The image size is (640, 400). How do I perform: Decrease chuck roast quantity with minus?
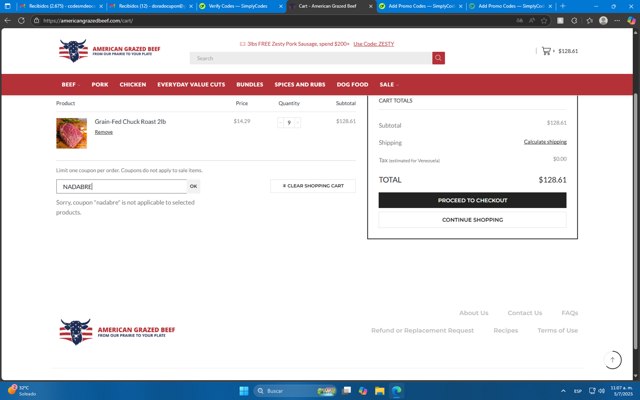pyautogui.click(x=280, y=122)
